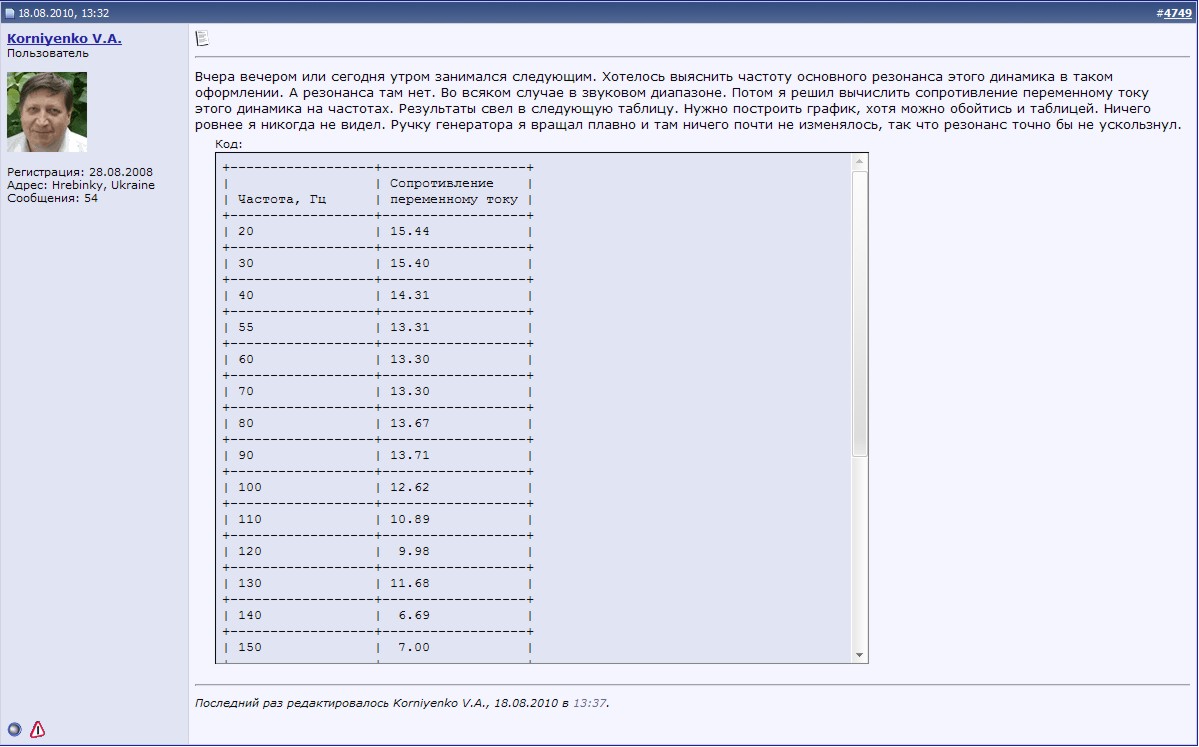The image size is (1199, 747).
Task: Click the code box scroll down arrow
Action: 859,654
